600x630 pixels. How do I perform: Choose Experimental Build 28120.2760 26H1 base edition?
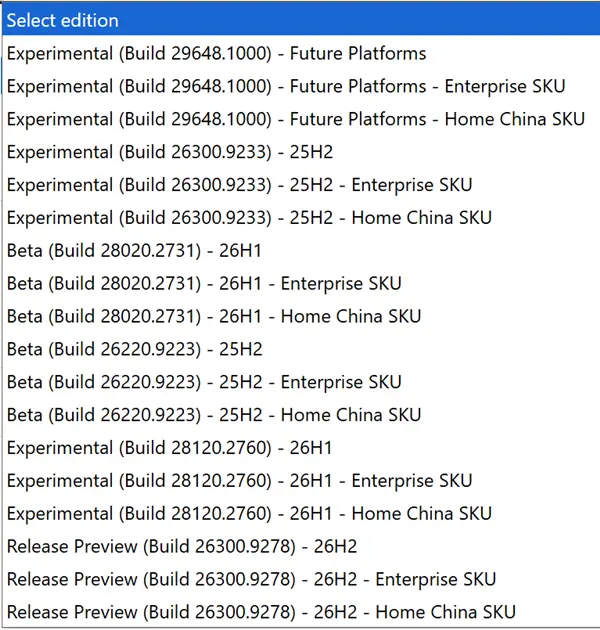[x=301, y=448]
